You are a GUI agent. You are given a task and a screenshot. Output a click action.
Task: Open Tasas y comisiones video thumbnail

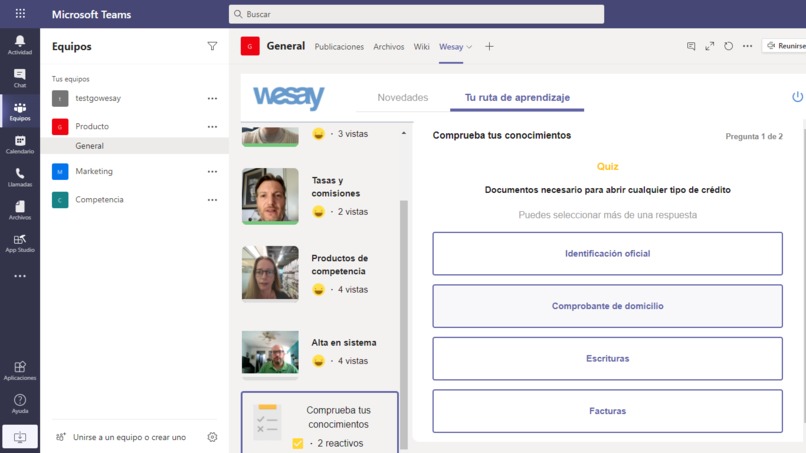click(270, 196)
